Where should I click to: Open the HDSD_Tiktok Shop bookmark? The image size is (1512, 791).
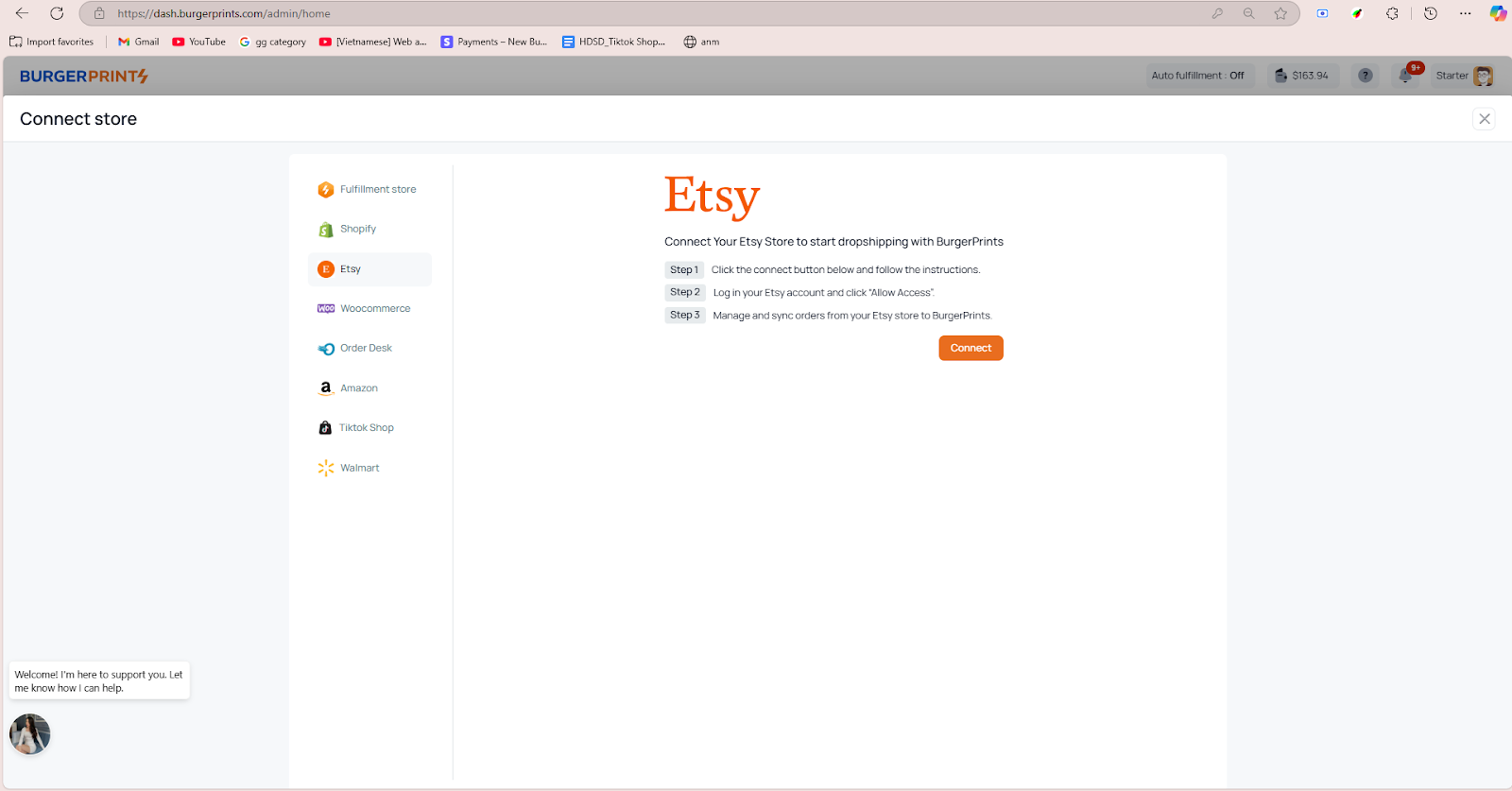click(614, 42)
